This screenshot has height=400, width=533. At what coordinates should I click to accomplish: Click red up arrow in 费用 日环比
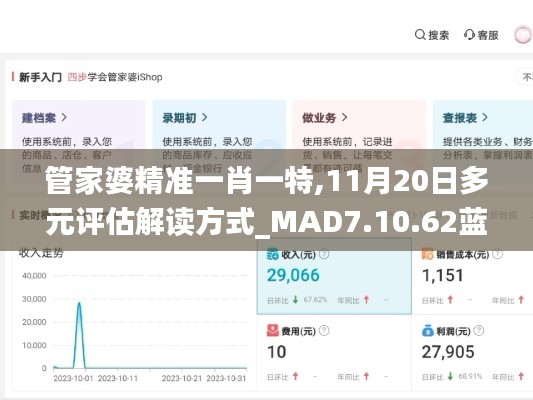[x=295, y=376]
